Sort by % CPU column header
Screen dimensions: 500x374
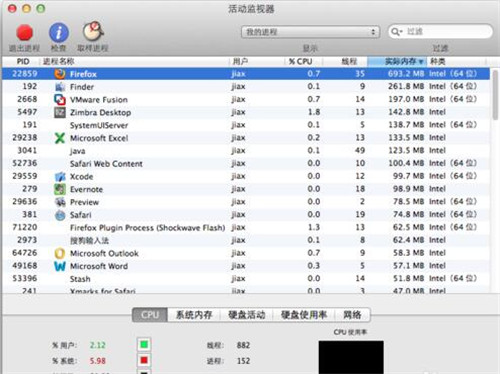pyautogui.click(x=303, y=61)
